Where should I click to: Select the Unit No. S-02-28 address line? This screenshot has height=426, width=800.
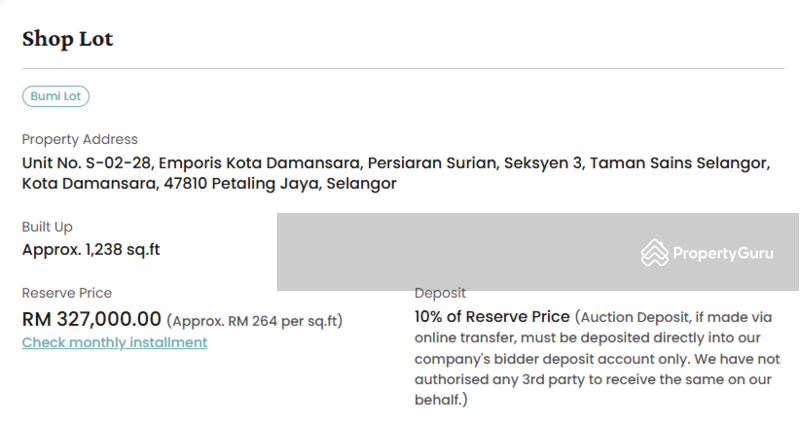tap(396, 163)
